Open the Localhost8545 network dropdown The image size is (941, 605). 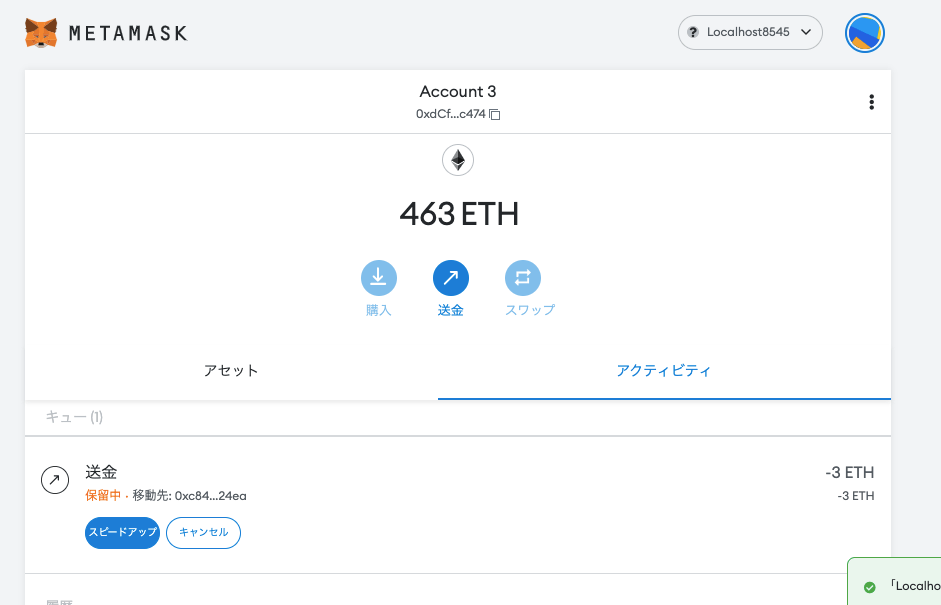click(750, 32)
